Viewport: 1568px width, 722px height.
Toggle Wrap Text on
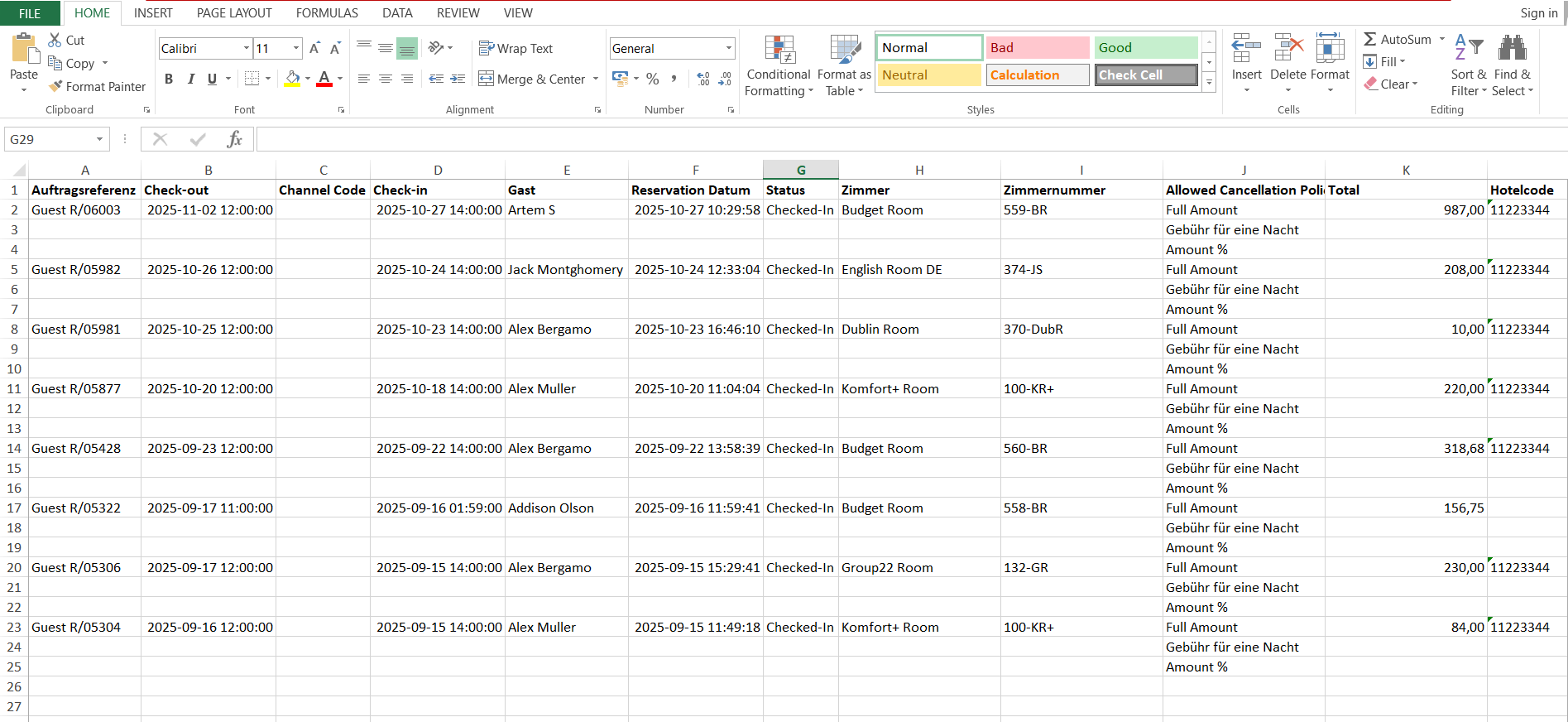pyautogui.click(x=515, y=49)
